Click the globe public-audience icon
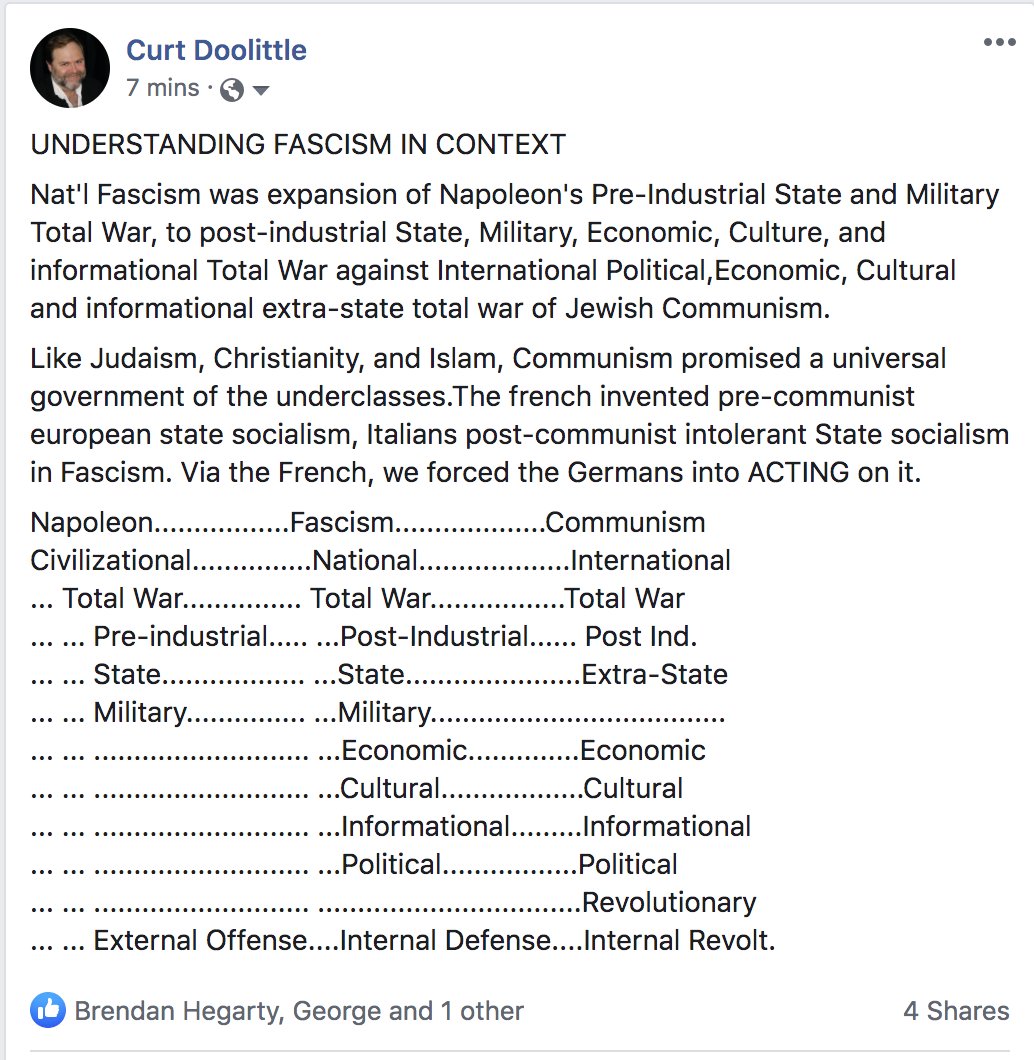 coord(232,90)
